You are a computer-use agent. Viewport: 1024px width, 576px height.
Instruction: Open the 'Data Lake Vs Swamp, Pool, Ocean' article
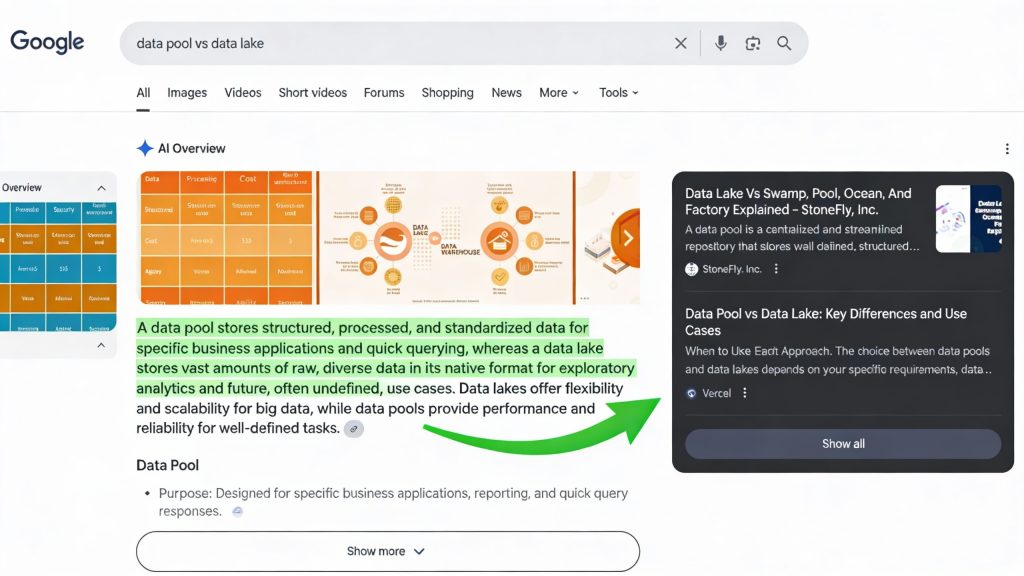pyautogui.click(x=798, y=201)
